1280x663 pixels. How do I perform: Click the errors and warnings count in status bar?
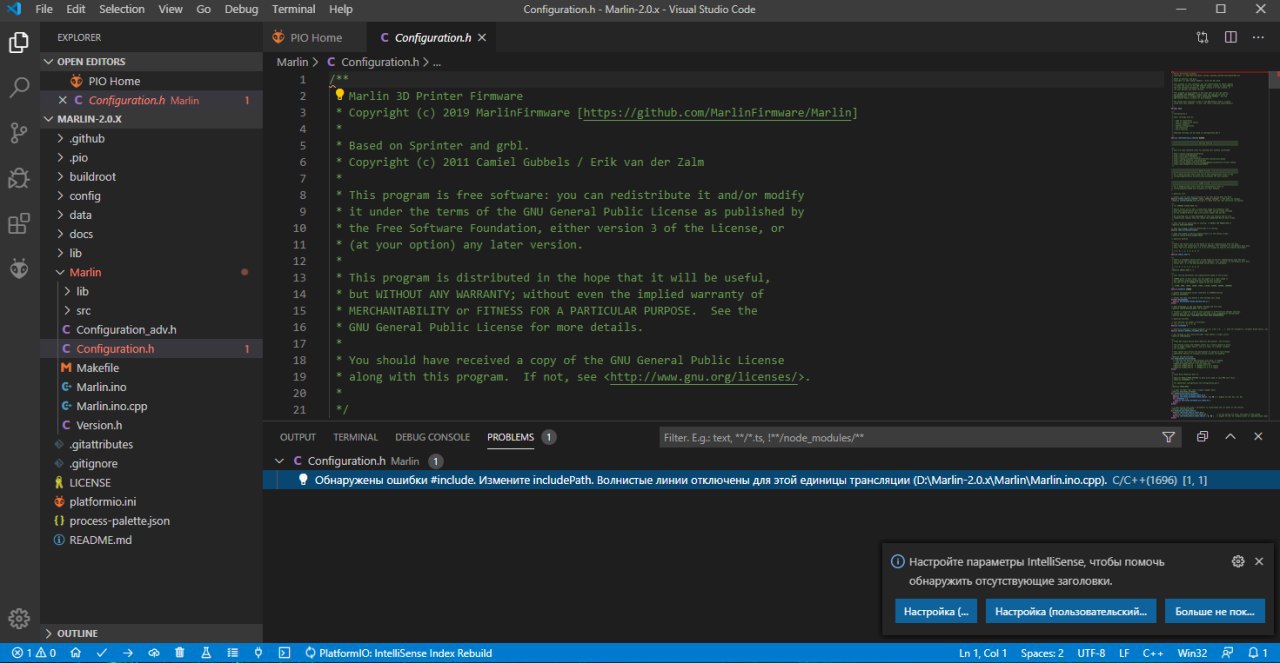pyautogui.click(x=33, y=653)
